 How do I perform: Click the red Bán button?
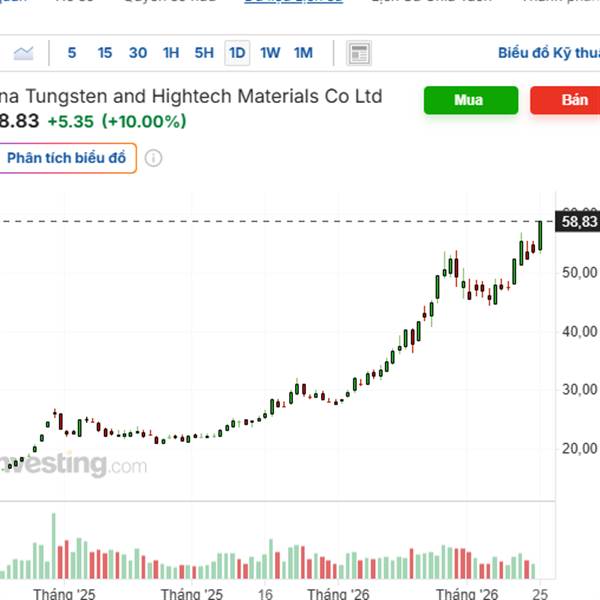(x=565, y=100)
